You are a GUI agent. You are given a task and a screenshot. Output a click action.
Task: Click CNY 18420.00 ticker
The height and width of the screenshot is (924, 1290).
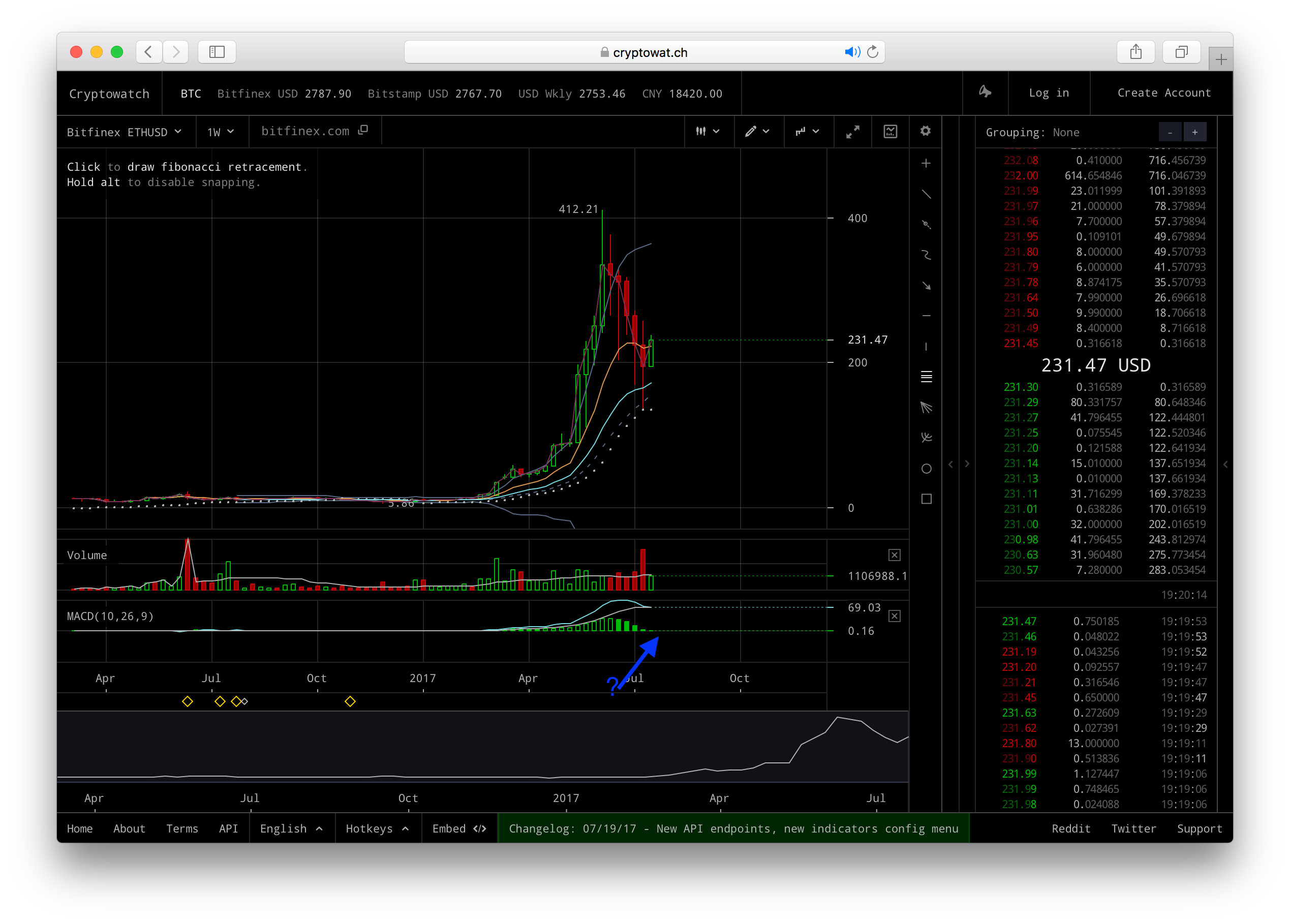coord(682,94)
